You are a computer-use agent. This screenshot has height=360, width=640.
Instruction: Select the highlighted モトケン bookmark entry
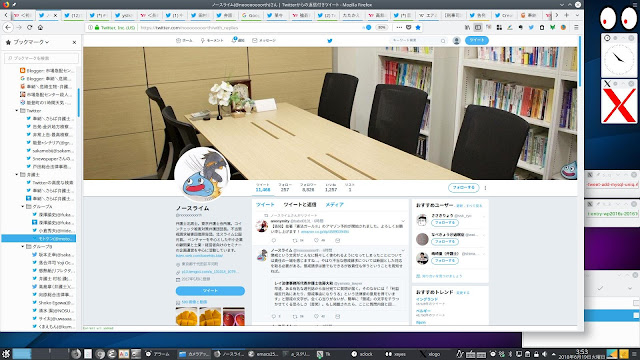[x=39, y=238]
